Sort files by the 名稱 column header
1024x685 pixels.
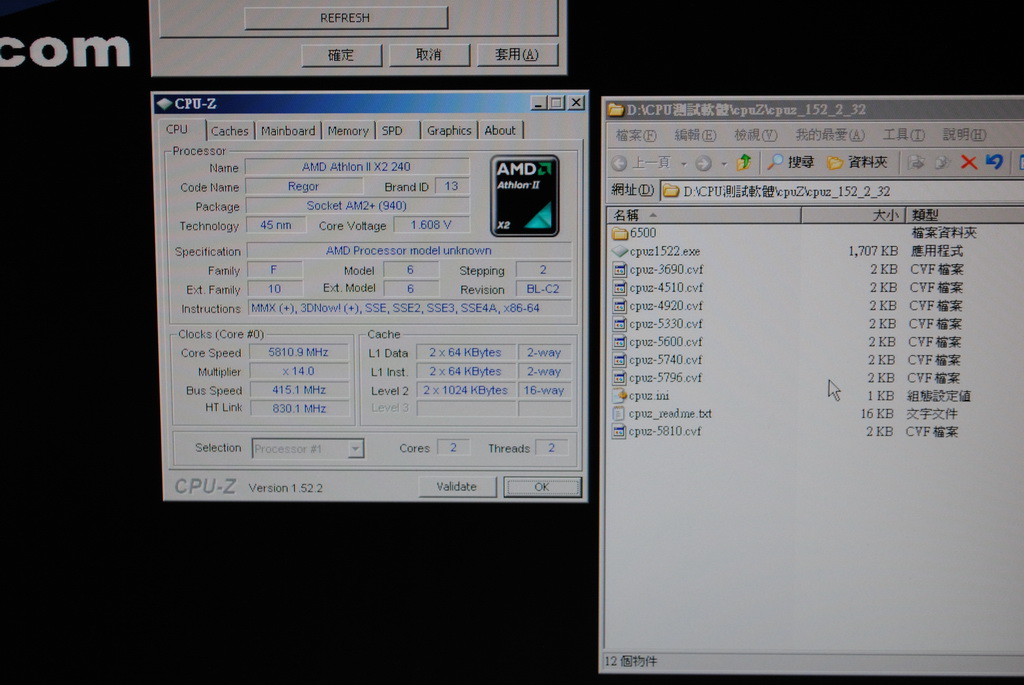[703, 215]
